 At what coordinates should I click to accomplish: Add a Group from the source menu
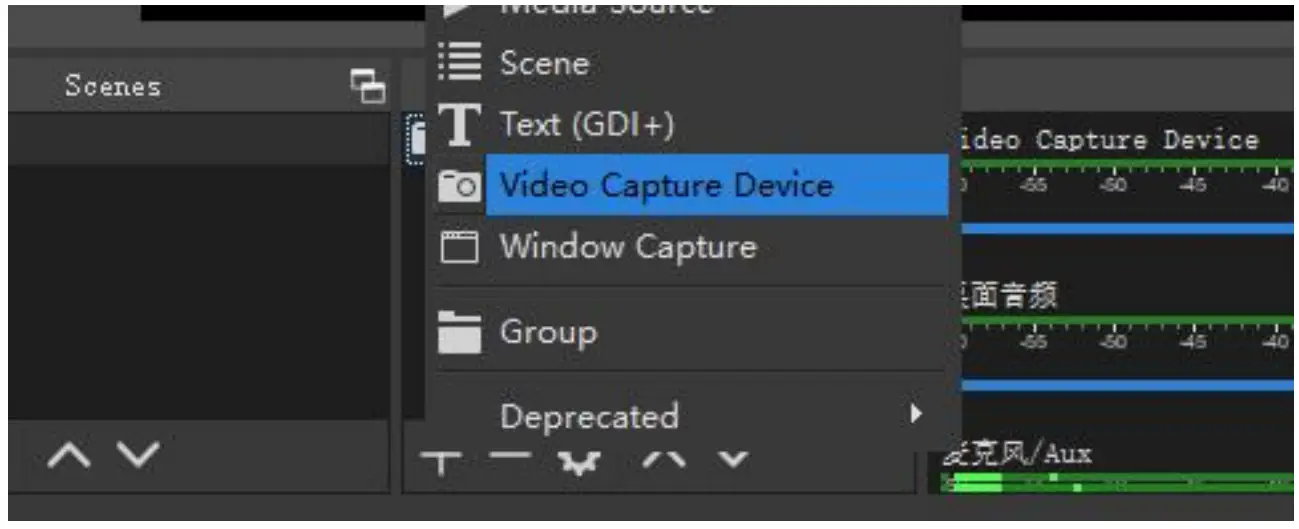pyautogui.click(x=548, y=331)
